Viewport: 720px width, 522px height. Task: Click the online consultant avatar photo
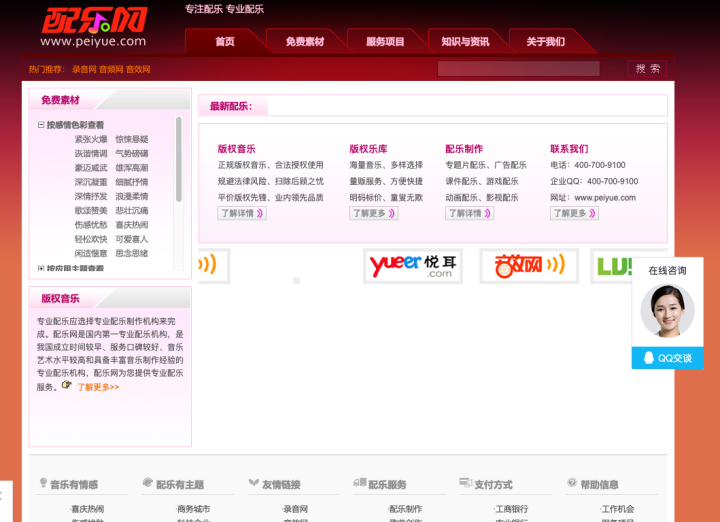pyautogui.click(x=667, y=311)
